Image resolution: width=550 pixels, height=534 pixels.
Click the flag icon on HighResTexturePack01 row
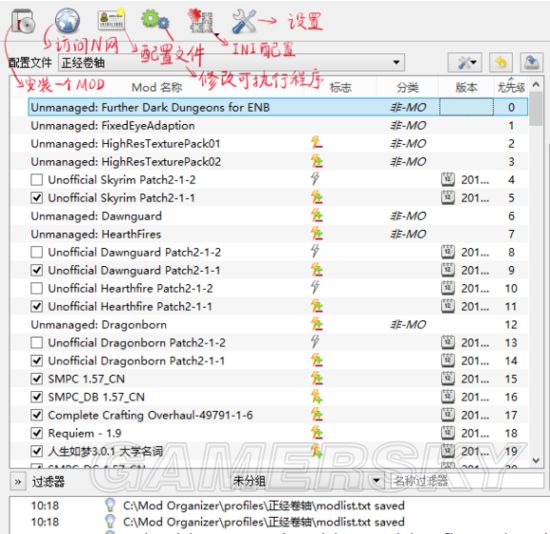coord(316,143)
